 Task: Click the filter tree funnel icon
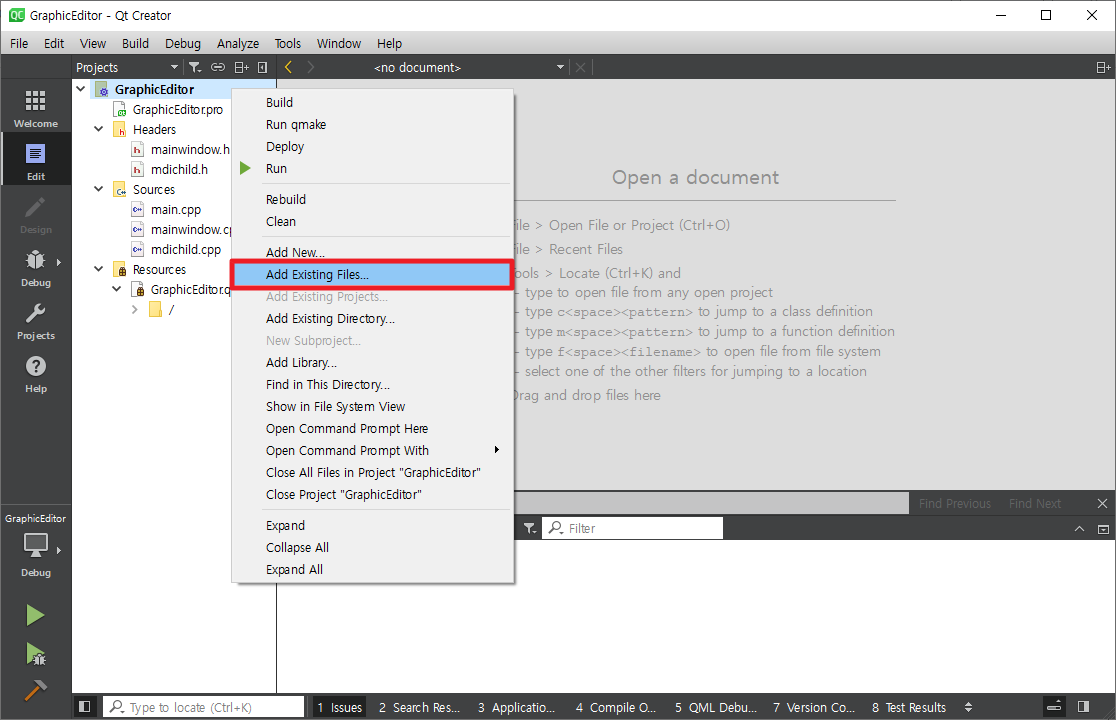pyautogui.click(x=194, y=67)
